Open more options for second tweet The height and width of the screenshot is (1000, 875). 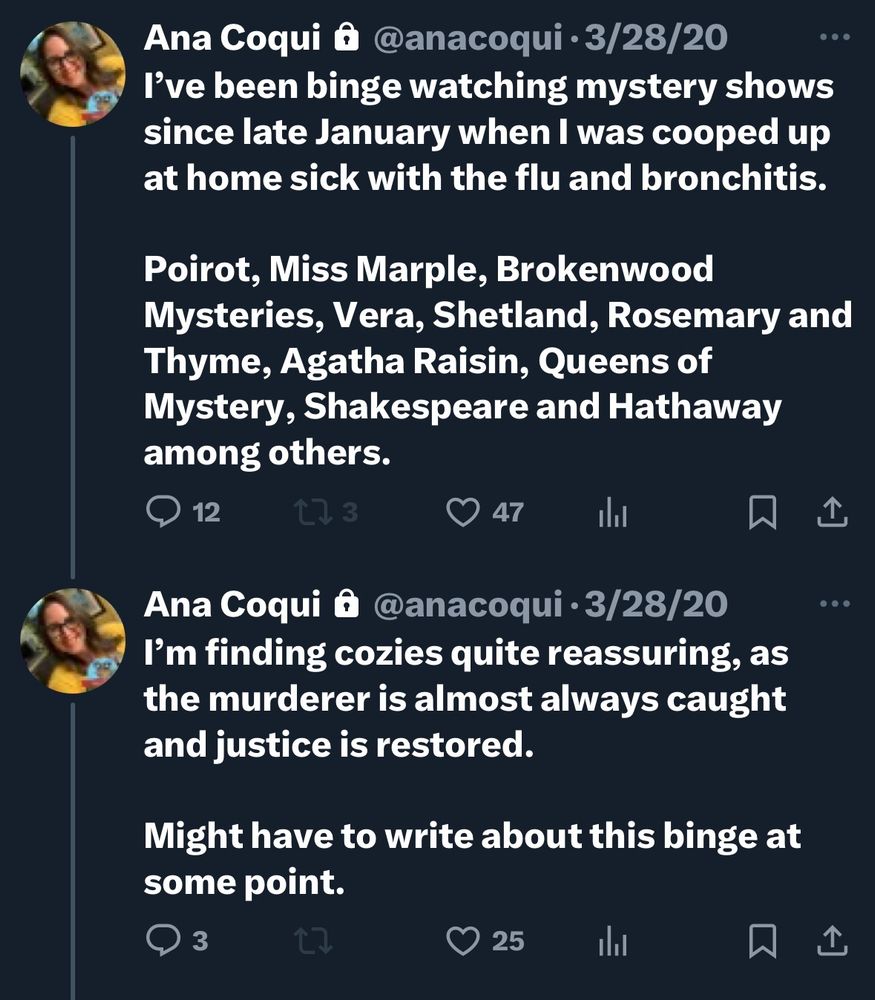[832, 604]
